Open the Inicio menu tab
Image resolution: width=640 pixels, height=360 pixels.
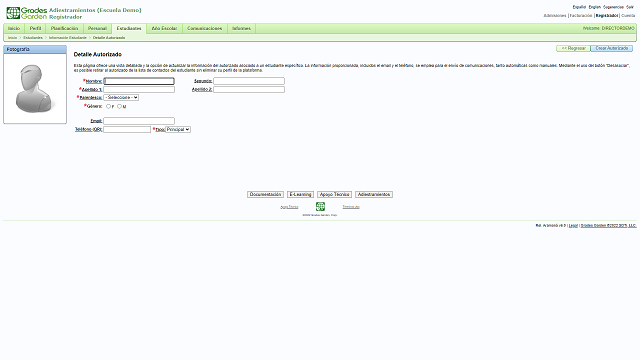click(14, 29)
